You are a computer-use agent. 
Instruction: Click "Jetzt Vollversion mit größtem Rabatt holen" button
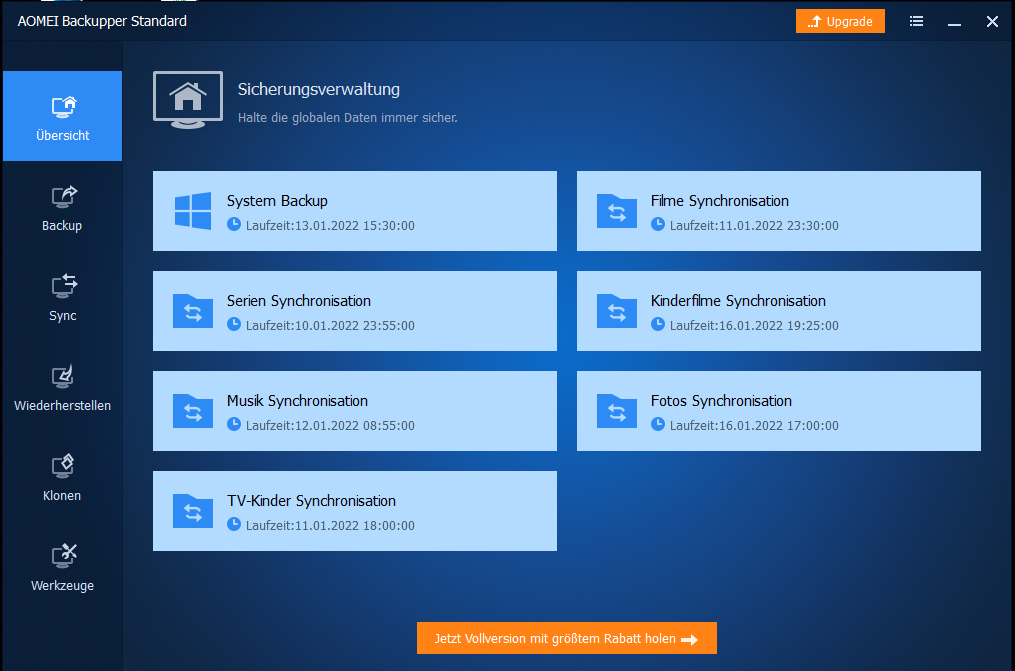[566, 638]
